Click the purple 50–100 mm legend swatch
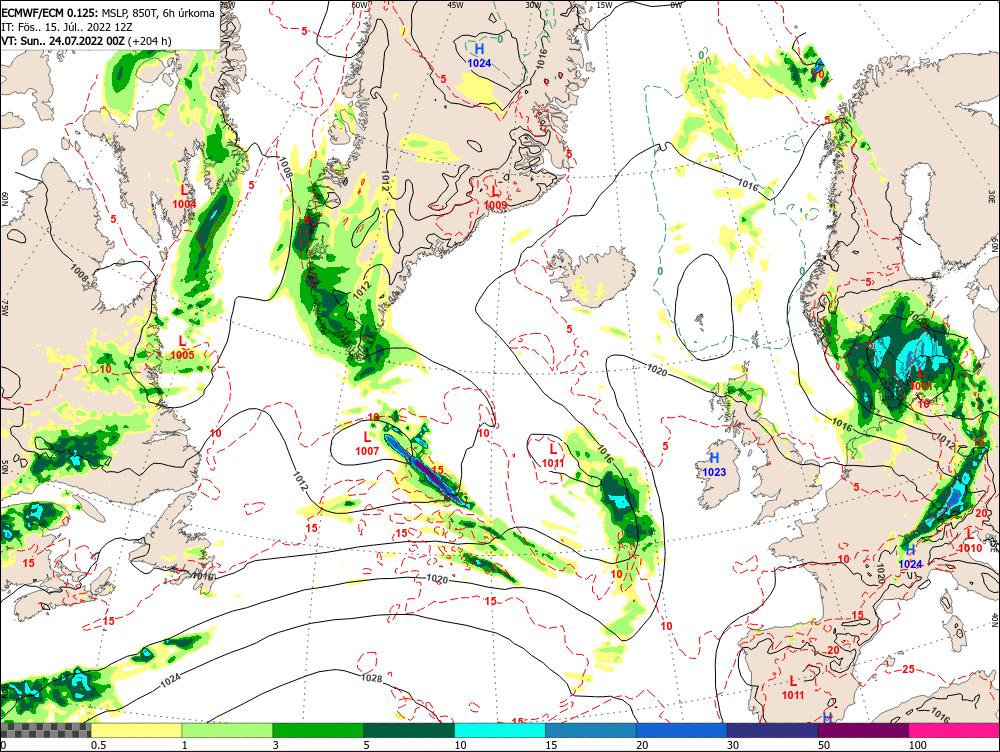 pyautogui.click(x=863, y=730)
